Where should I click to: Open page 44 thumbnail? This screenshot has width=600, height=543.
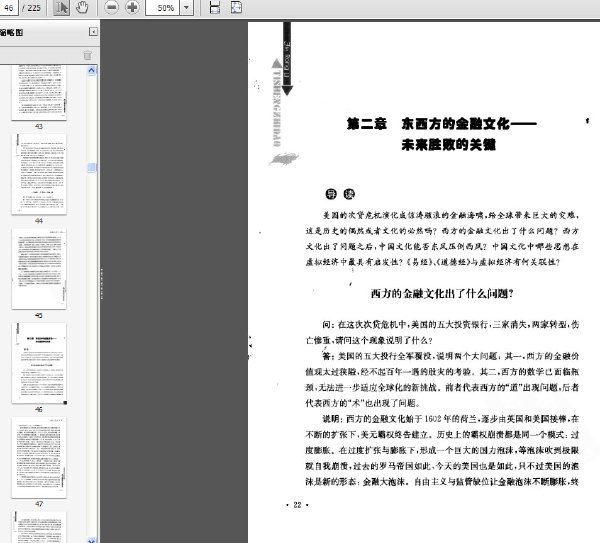tap(39, 174)
